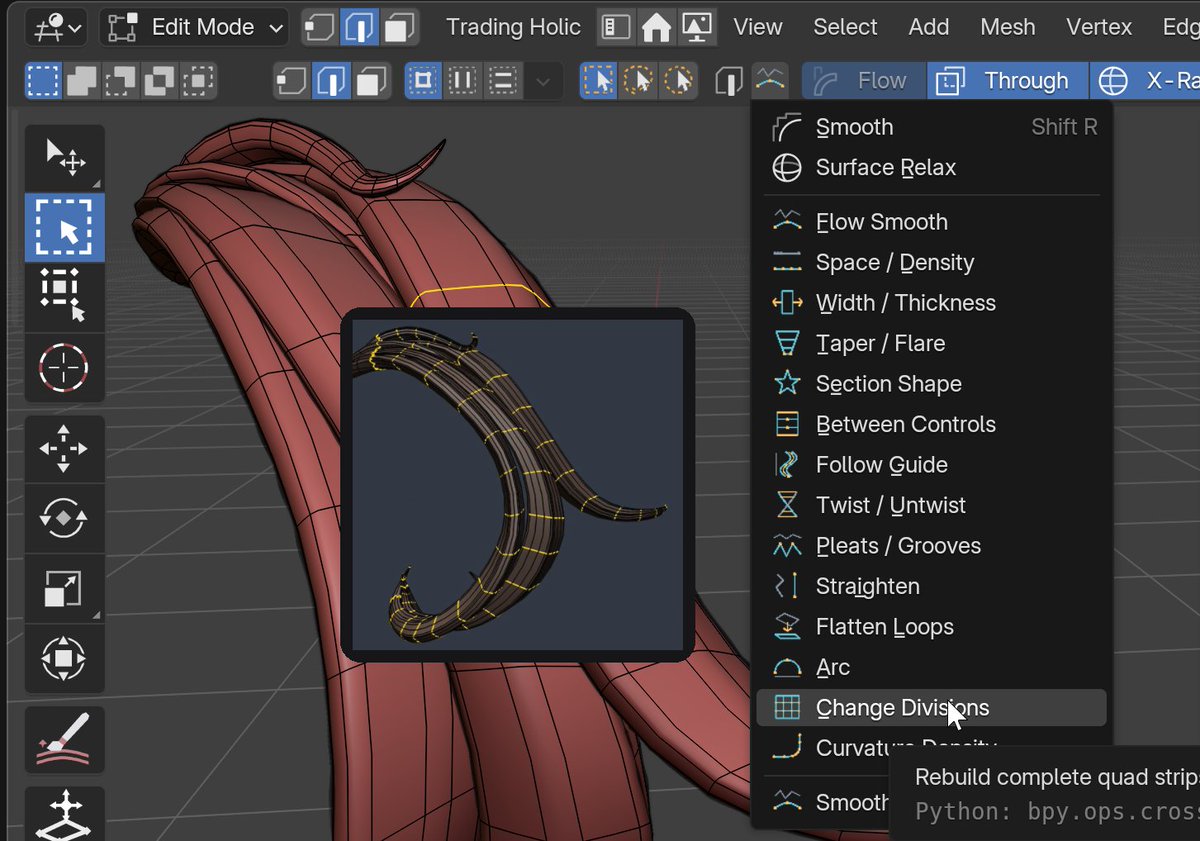The height and width of the screenshot is (841, 1200).
Task: Toggle the Through selection option
Action: coord(1008,80)
